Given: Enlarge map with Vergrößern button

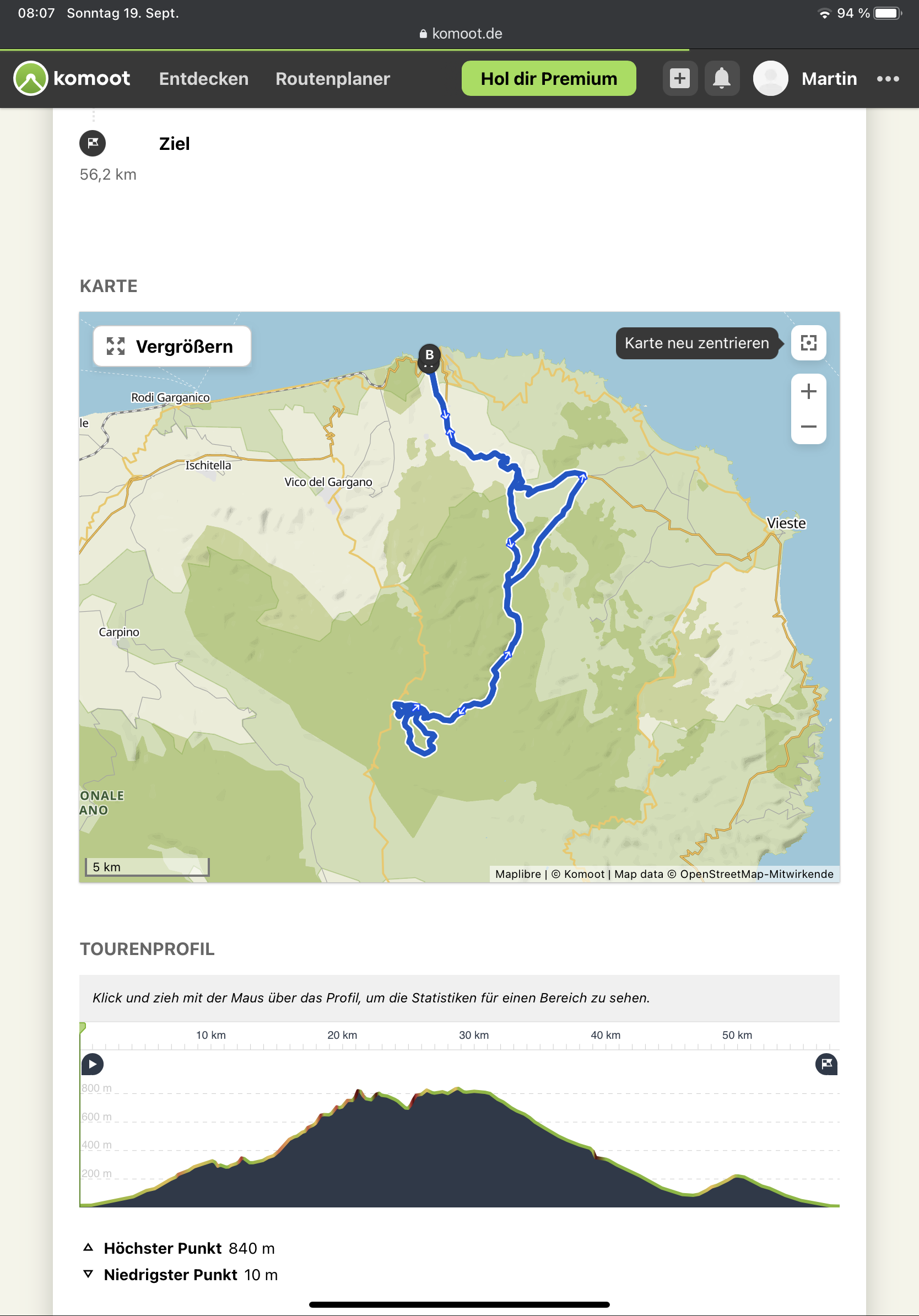Looking at the screenshot, I should coord(172,346).
